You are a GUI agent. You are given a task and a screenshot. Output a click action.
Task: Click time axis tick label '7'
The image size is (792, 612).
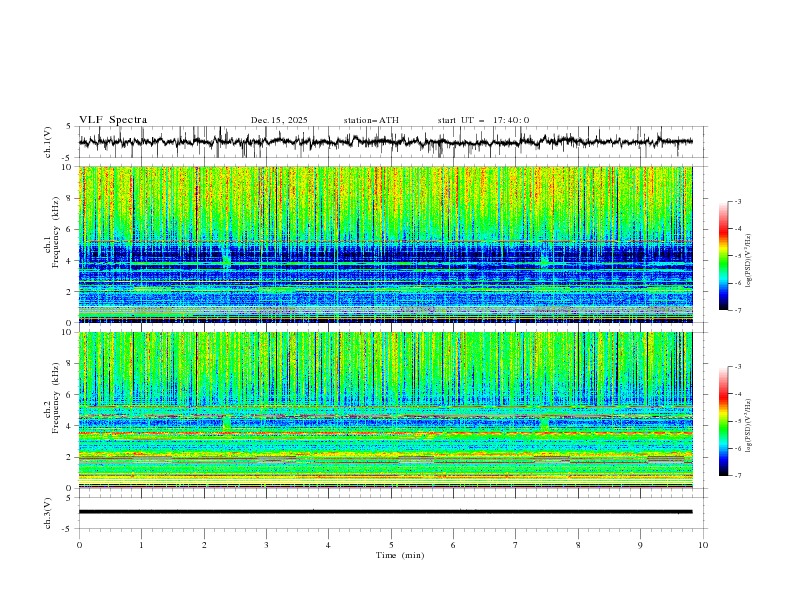point(516,545)
